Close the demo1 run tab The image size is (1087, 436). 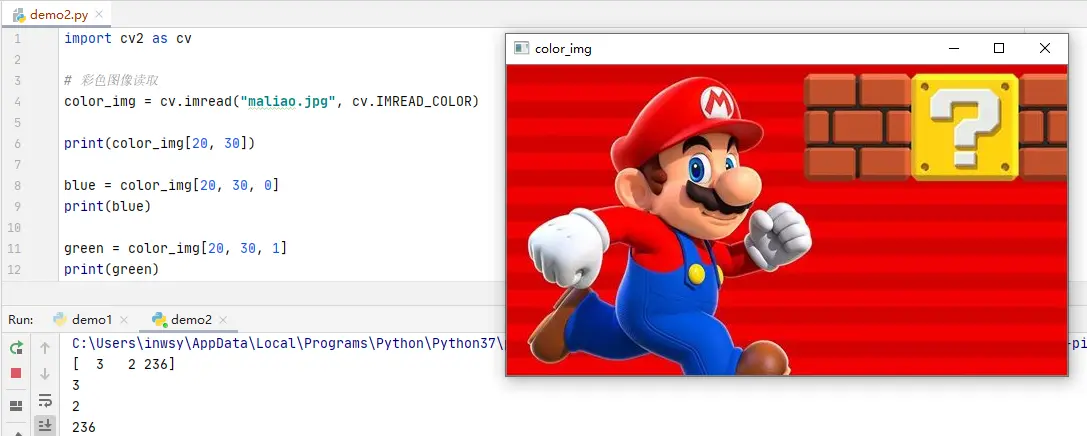[x=124, y=320]
